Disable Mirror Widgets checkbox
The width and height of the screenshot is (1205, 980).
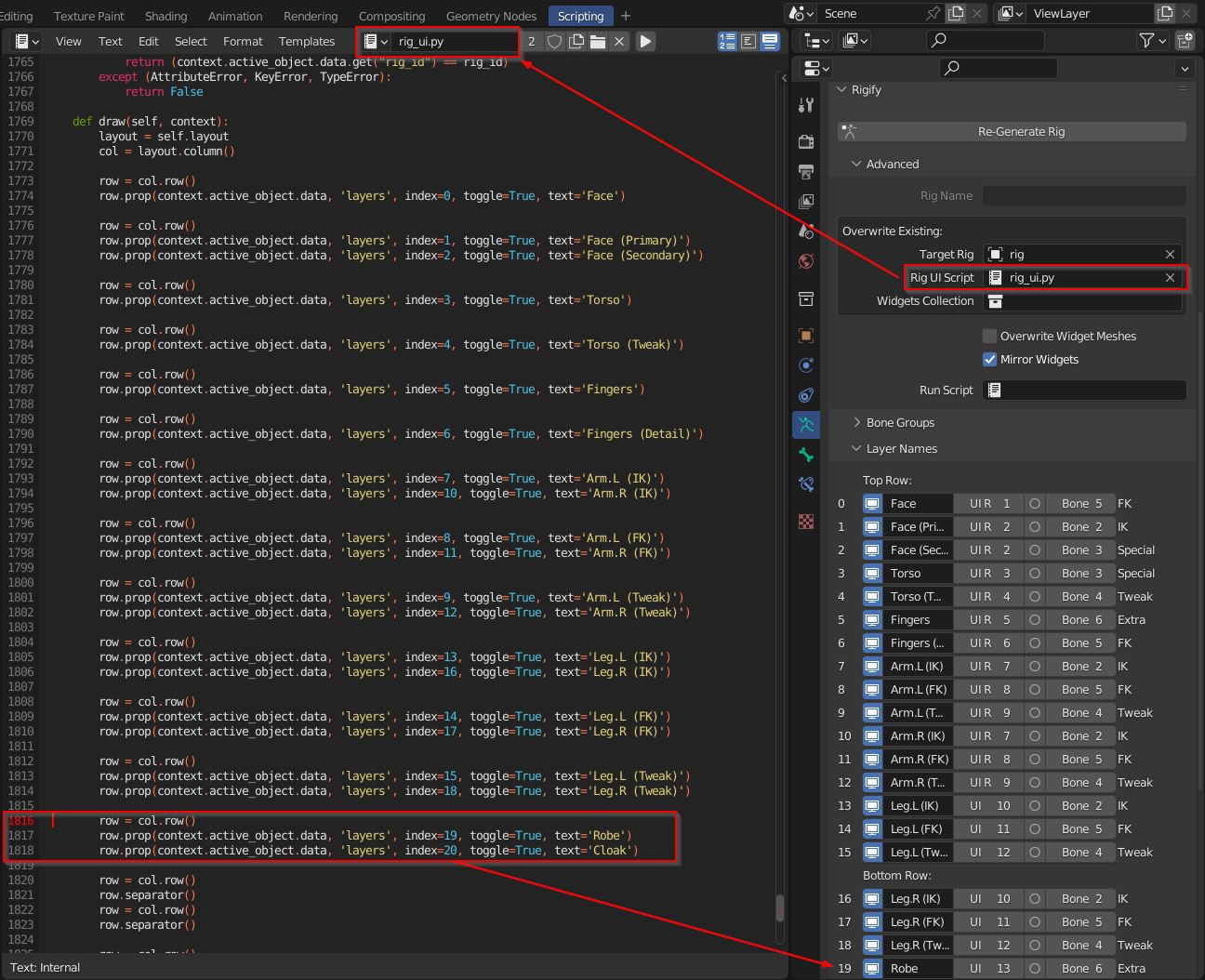pyautogui.click(x=989, y=359)
